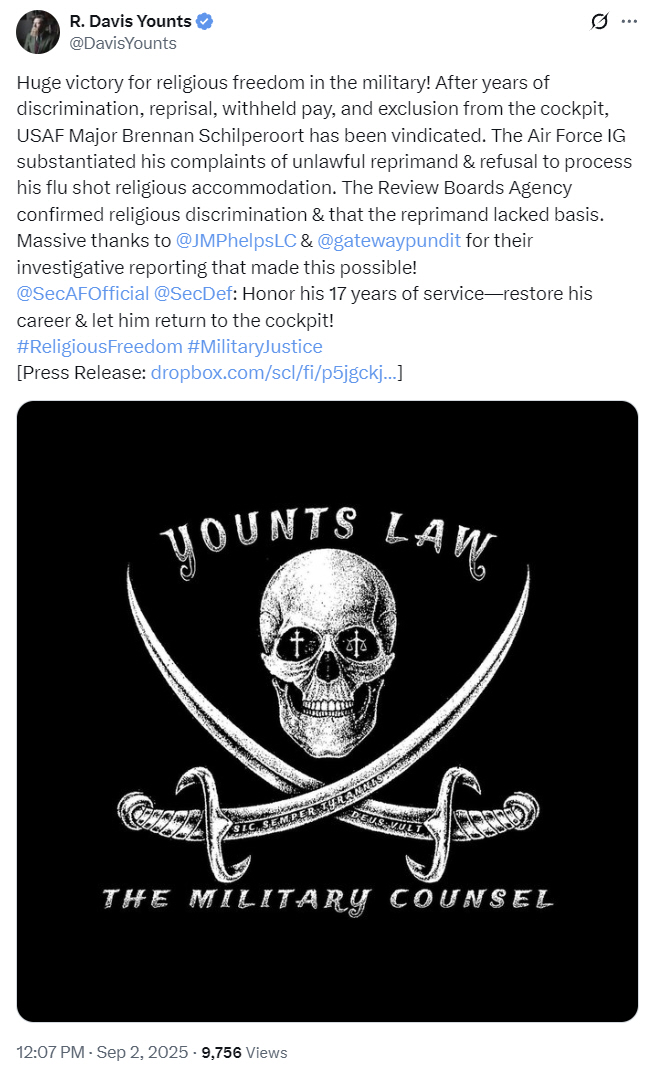Open the three-dot more options menu
The width and height of the screenshot is (651, 1068).
[629, 22]
